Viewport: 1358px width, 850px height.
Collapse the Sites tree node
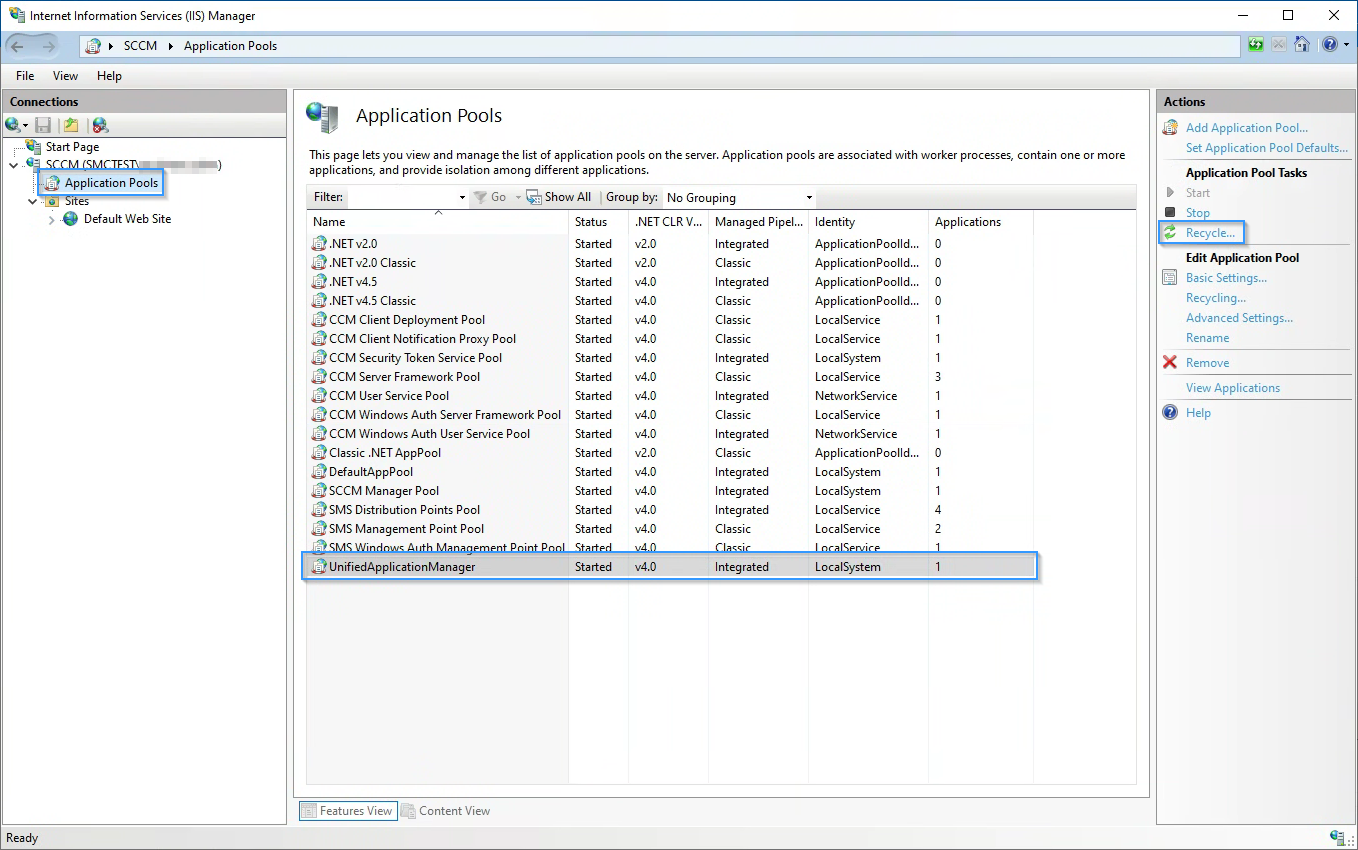tap(33, 201)
